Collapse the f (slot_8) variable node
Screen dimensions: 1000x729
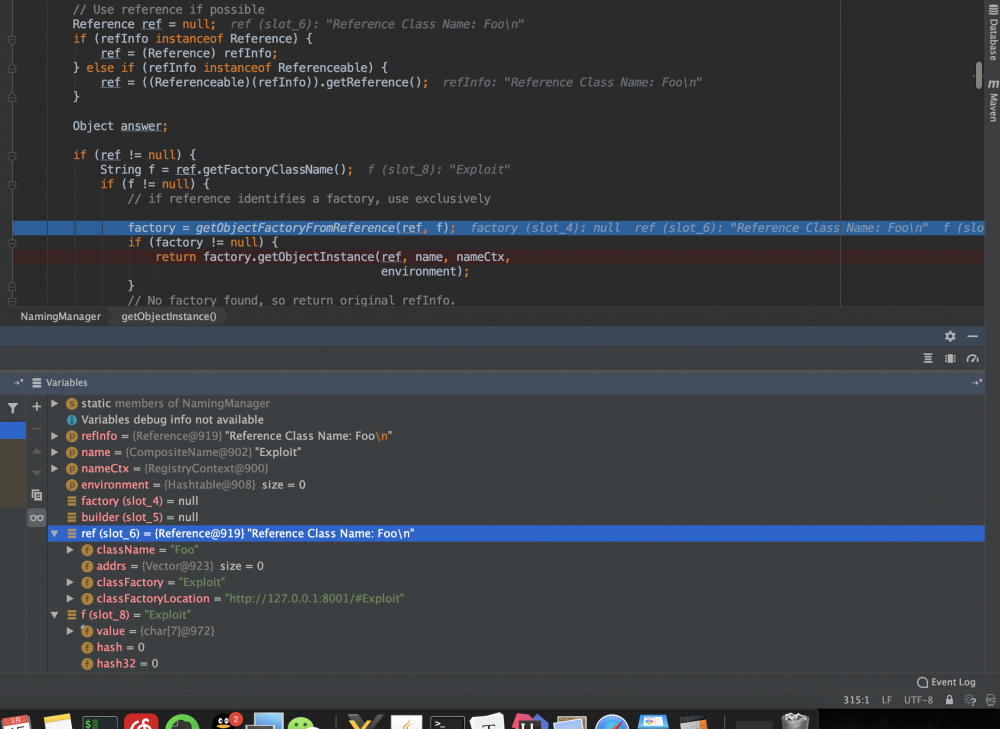[x=56, y=614]
